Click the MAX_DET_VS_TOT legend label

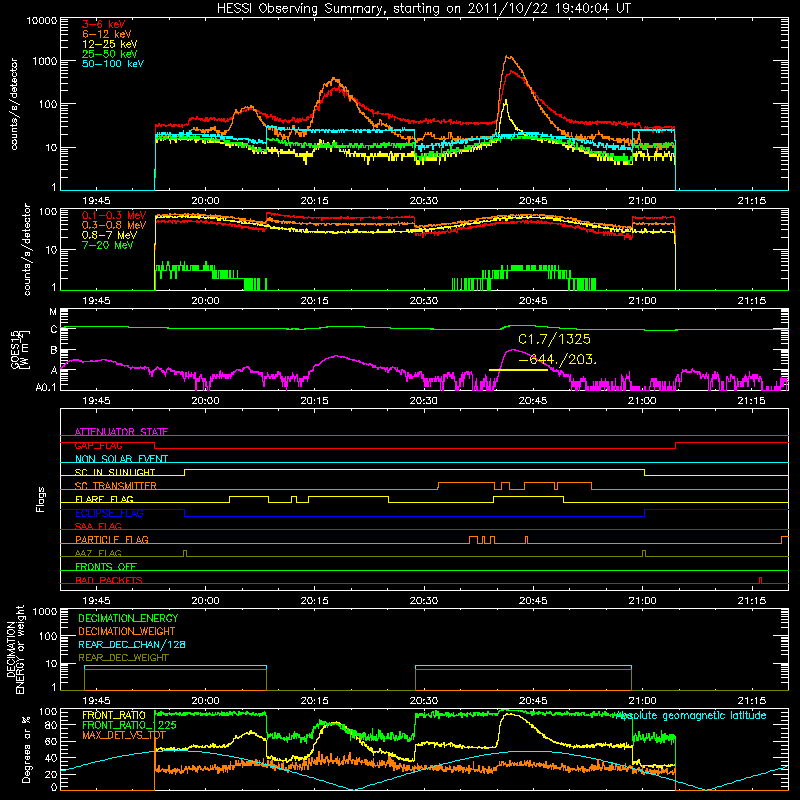click(x=124, y=735)
